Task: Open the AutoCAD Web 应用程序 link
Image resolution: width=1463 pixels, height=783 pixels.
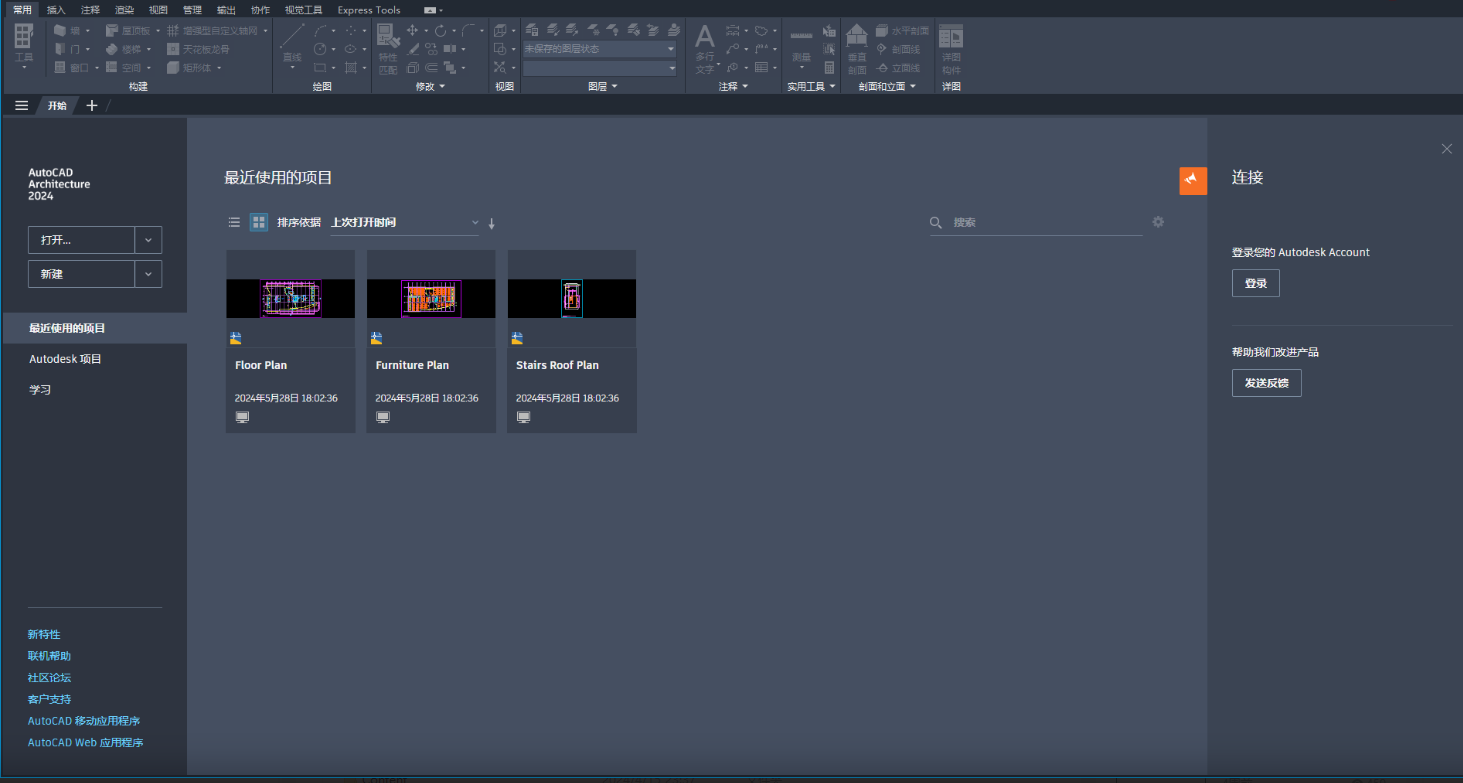Action: pos(86,743)
